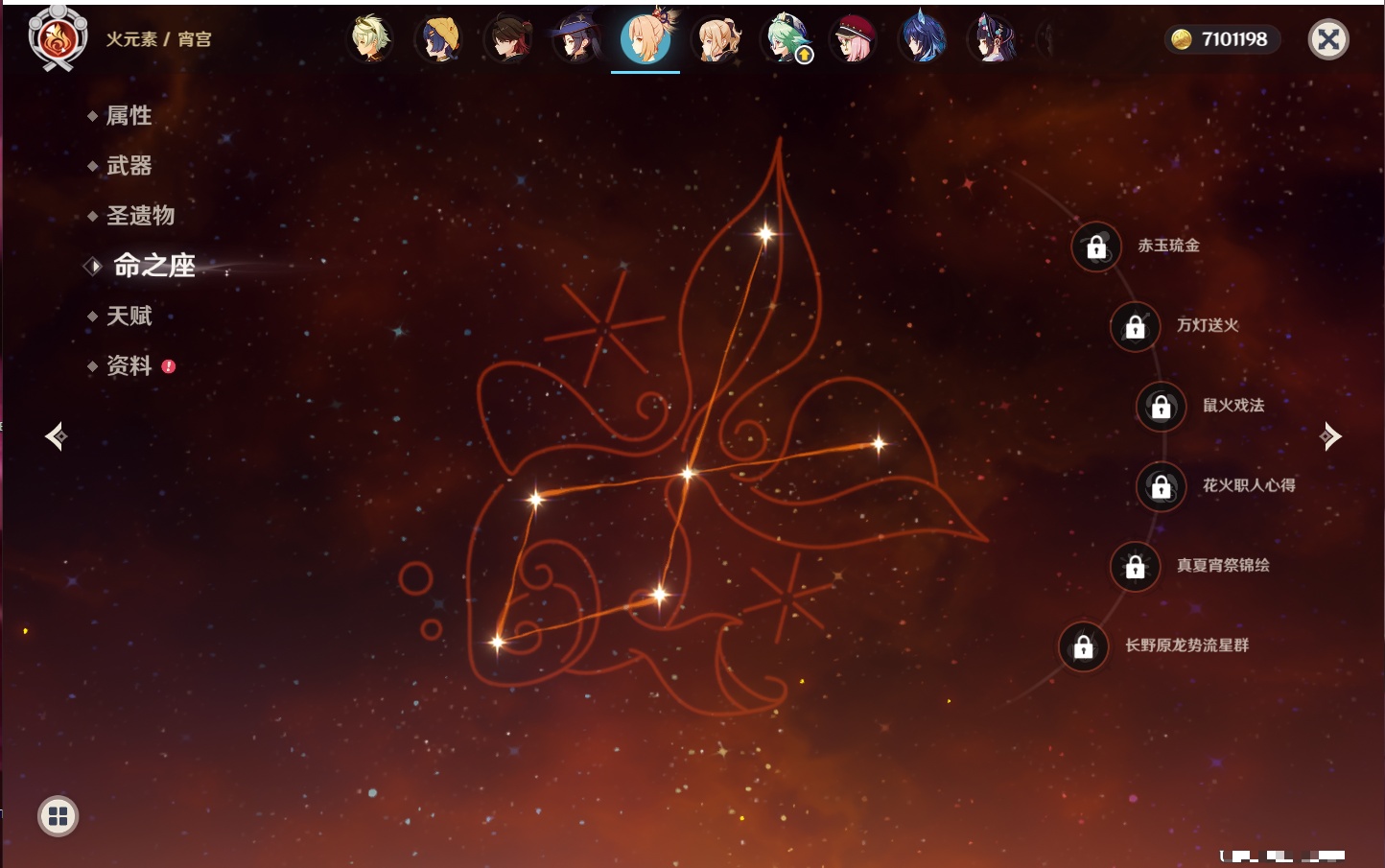This screenshot has width=1385, height=868.
Task: Click the 花火职人心得 label text
Action: (x=1249, y=485)
